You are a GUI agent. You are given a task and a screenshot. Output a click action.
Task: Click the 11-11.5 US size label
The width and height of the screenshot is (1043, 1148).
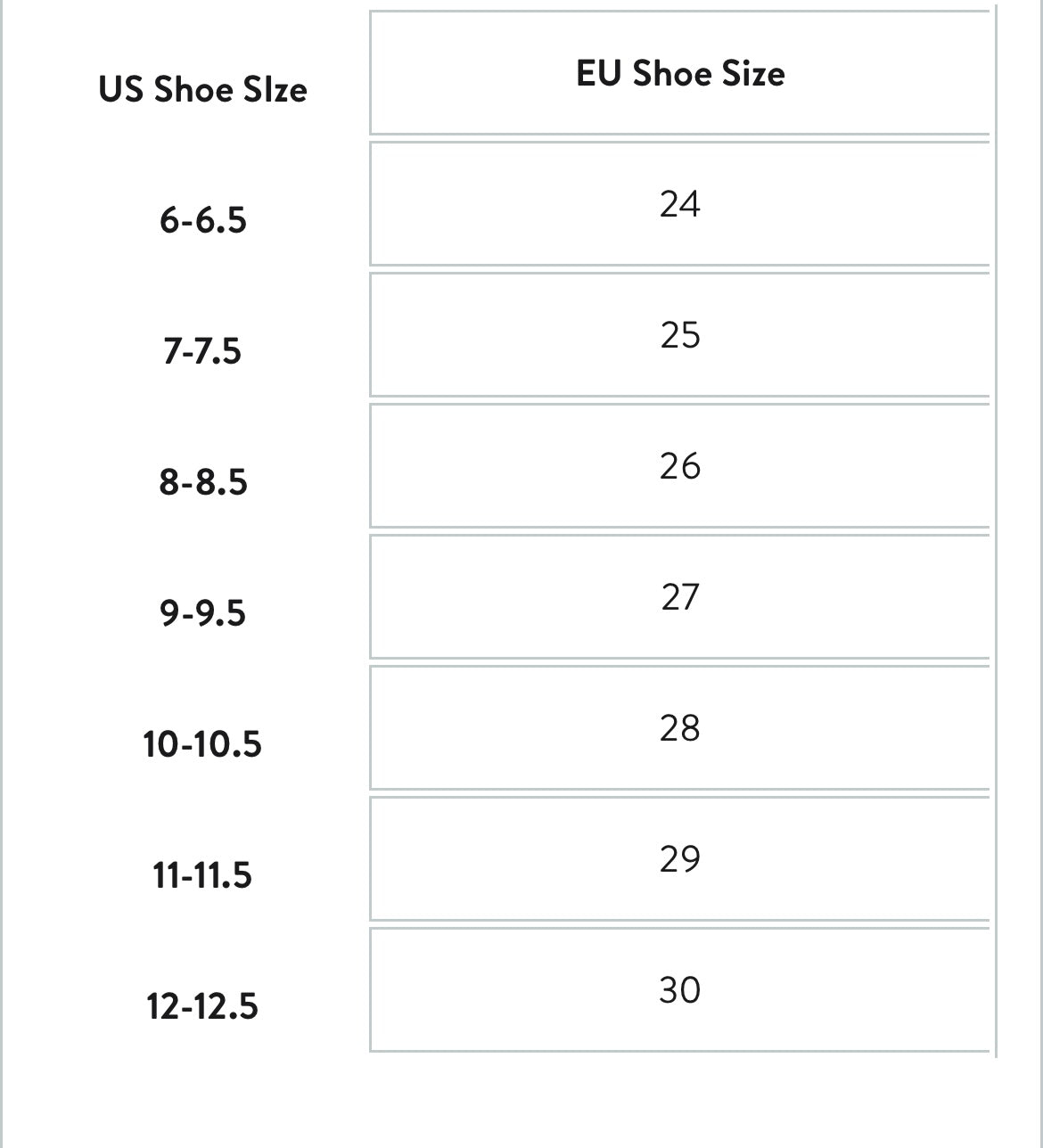tap(202, 875)
